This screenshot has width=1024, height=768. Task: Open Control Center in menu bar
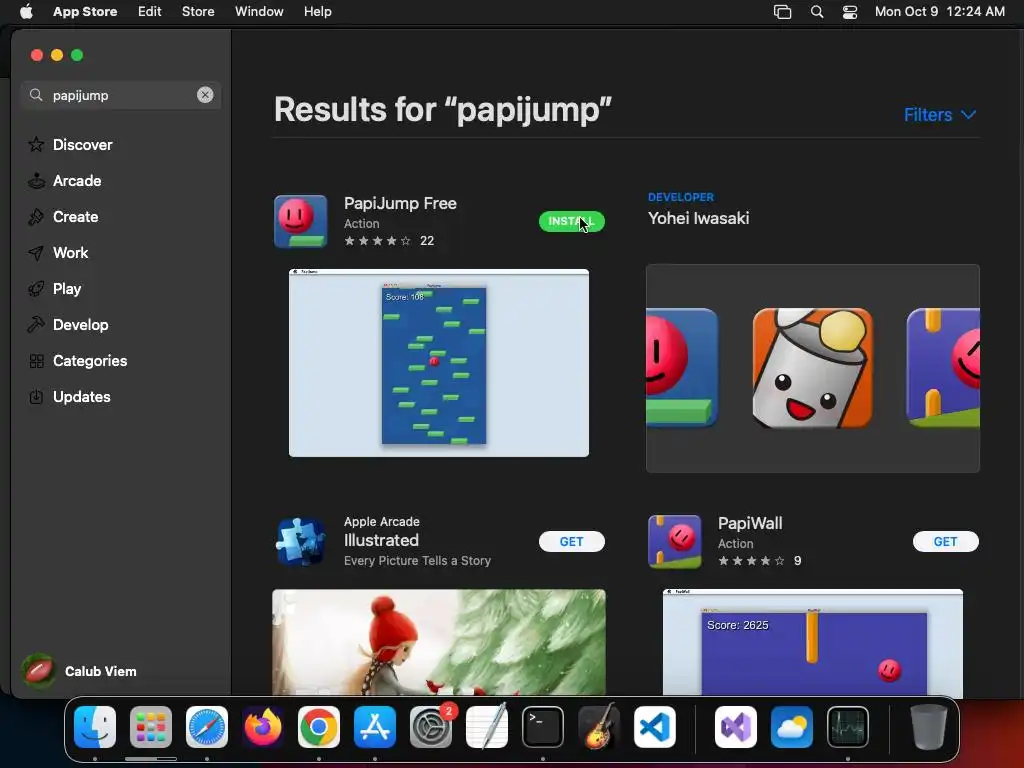(850, 12)
